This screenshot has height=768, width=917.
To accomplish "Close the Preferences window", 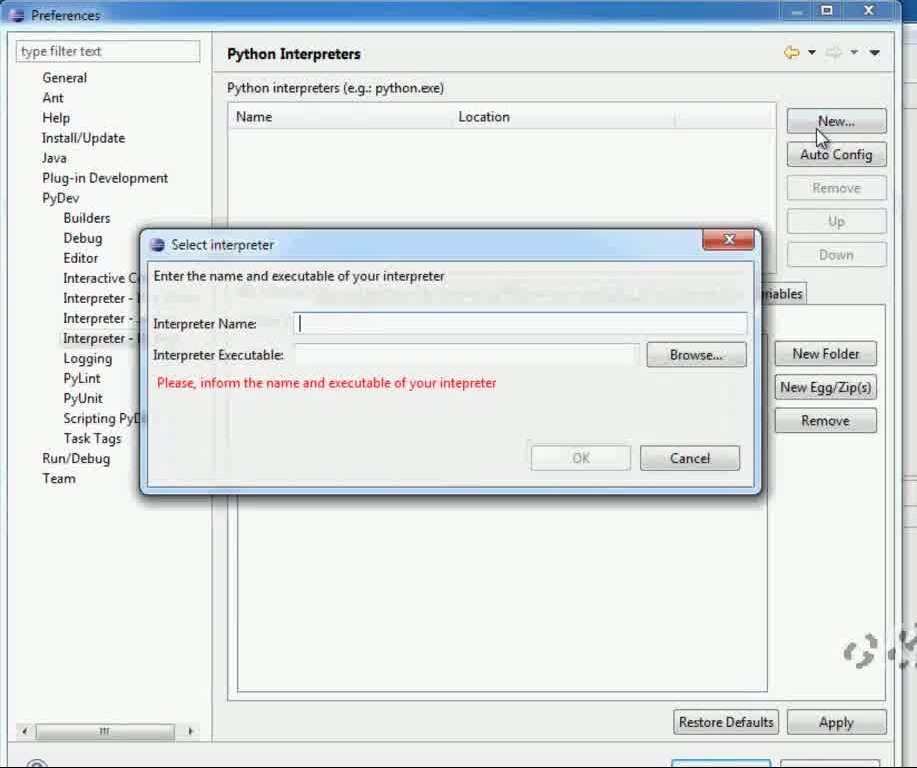I will pyautogui.click(x=868, y=11).
